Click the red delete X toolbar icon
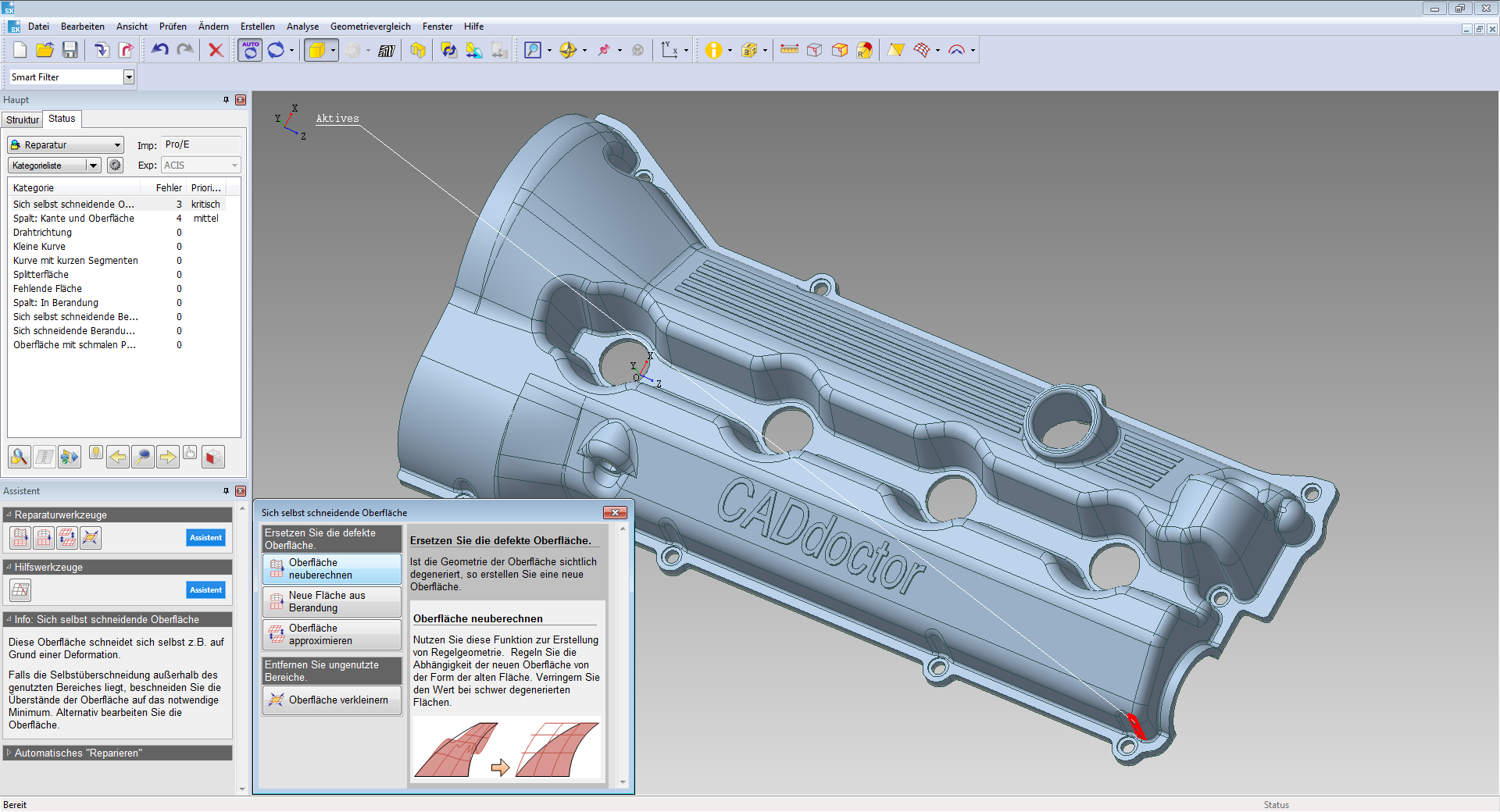Screen dimensions: 1500x812 tap(216, 51)
